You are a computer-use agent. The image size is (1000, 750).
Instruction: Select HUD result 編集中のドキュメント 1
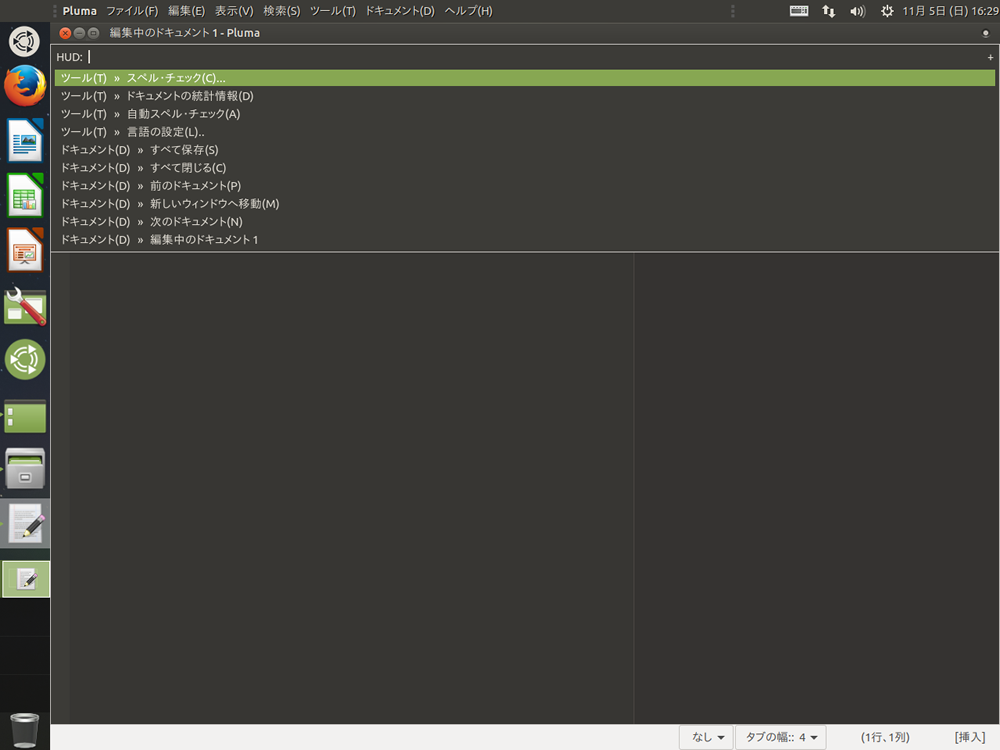[x=524, y=239]
